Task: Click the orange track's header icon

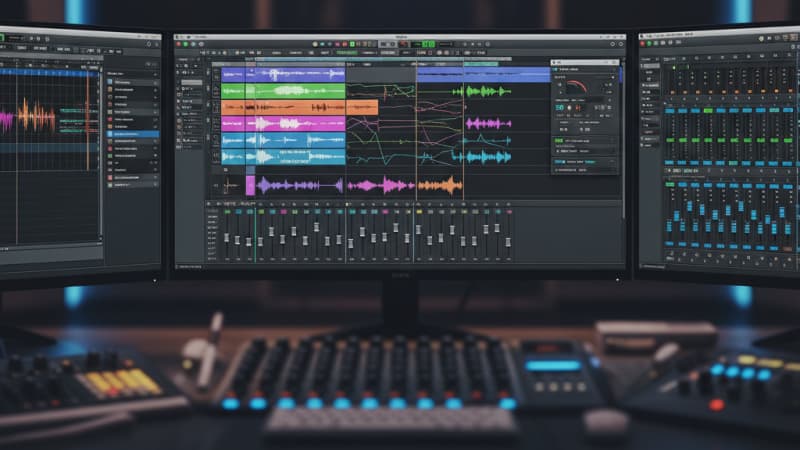Action: pos(216,107)
